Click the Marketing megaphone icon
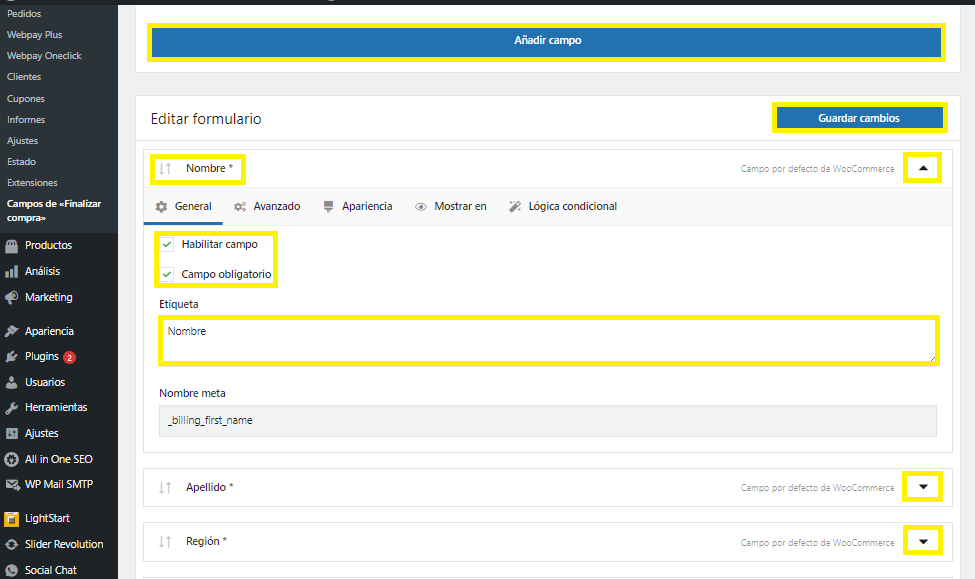This screenshot has width=975, height=579. [12, 298]
